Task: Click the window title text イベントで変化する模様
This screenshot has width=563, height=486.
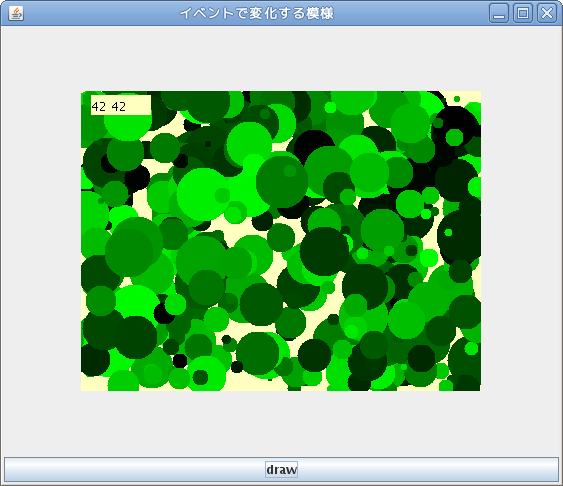Action: pos(257,13)
